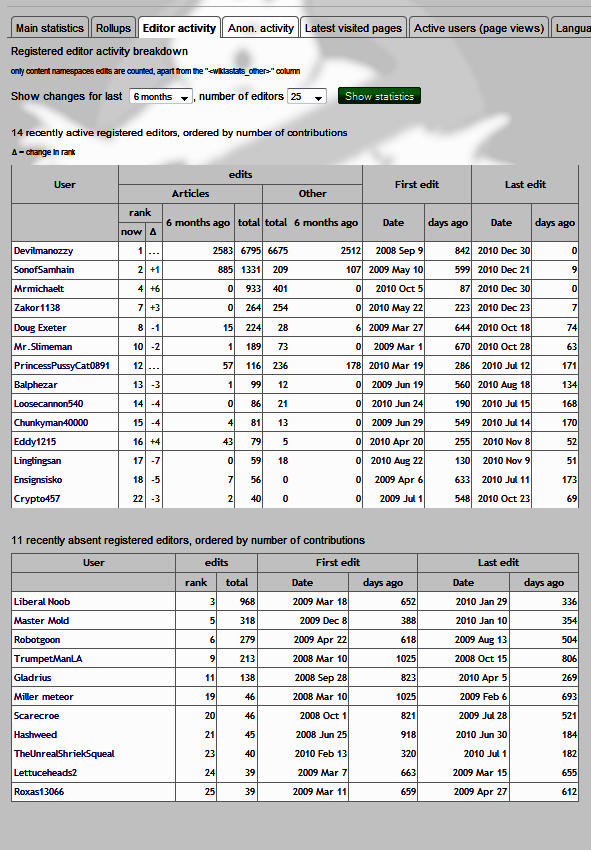Click '11 recently absent registered editors' heading

tap(188, 540)
